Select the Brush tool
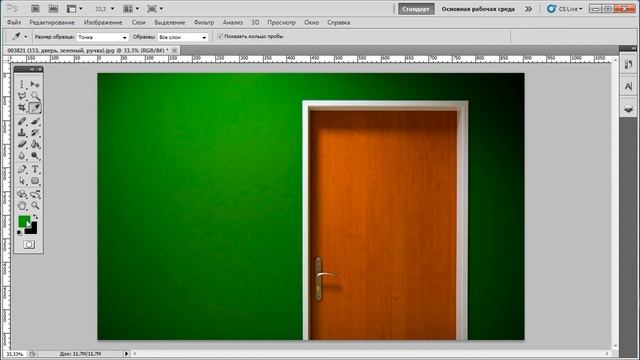Image resolution: width=640 pixels, height=360 pixels. [x=35, y=121]
